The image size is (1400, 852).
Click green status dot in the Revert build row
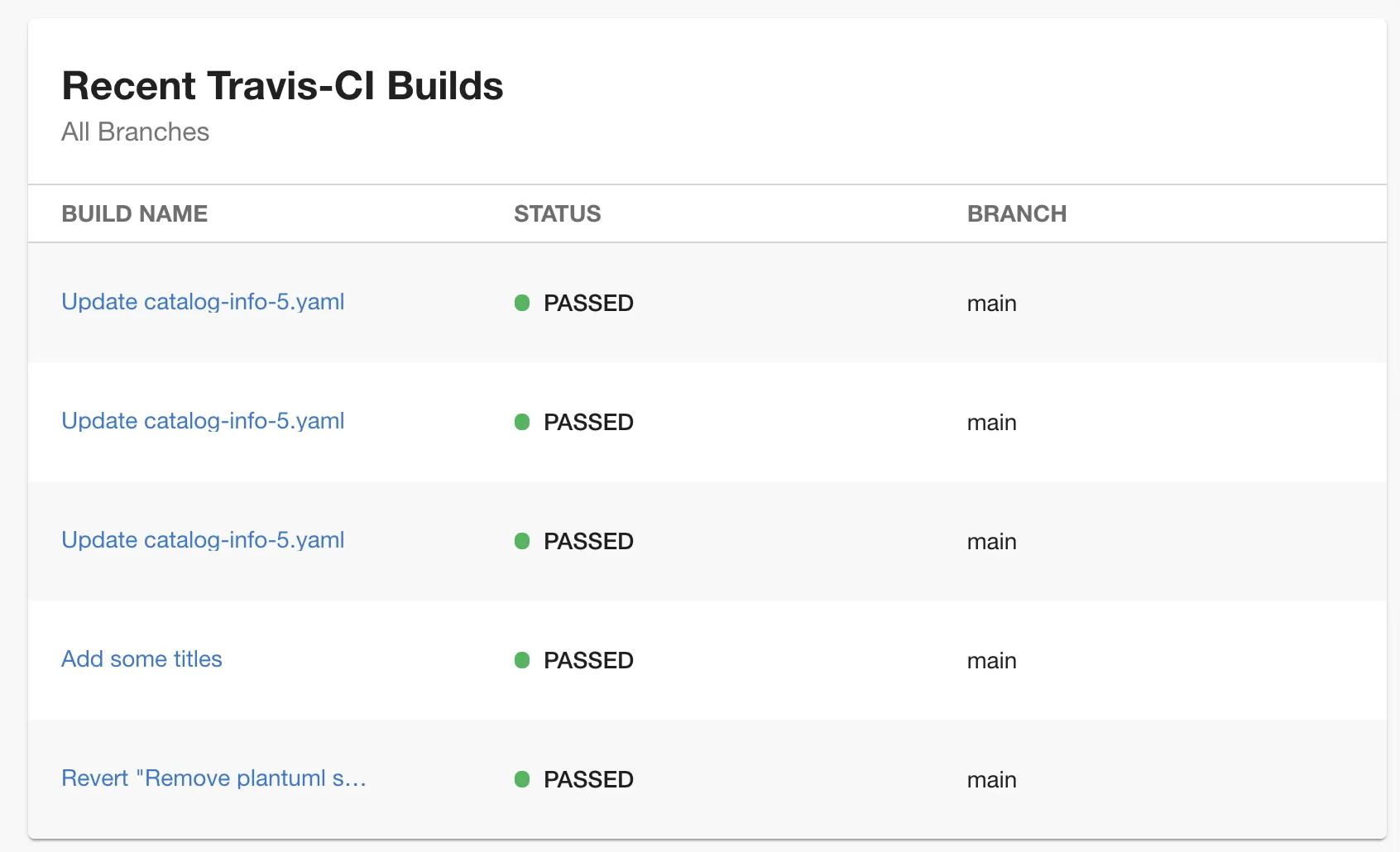tap(522, 779)
